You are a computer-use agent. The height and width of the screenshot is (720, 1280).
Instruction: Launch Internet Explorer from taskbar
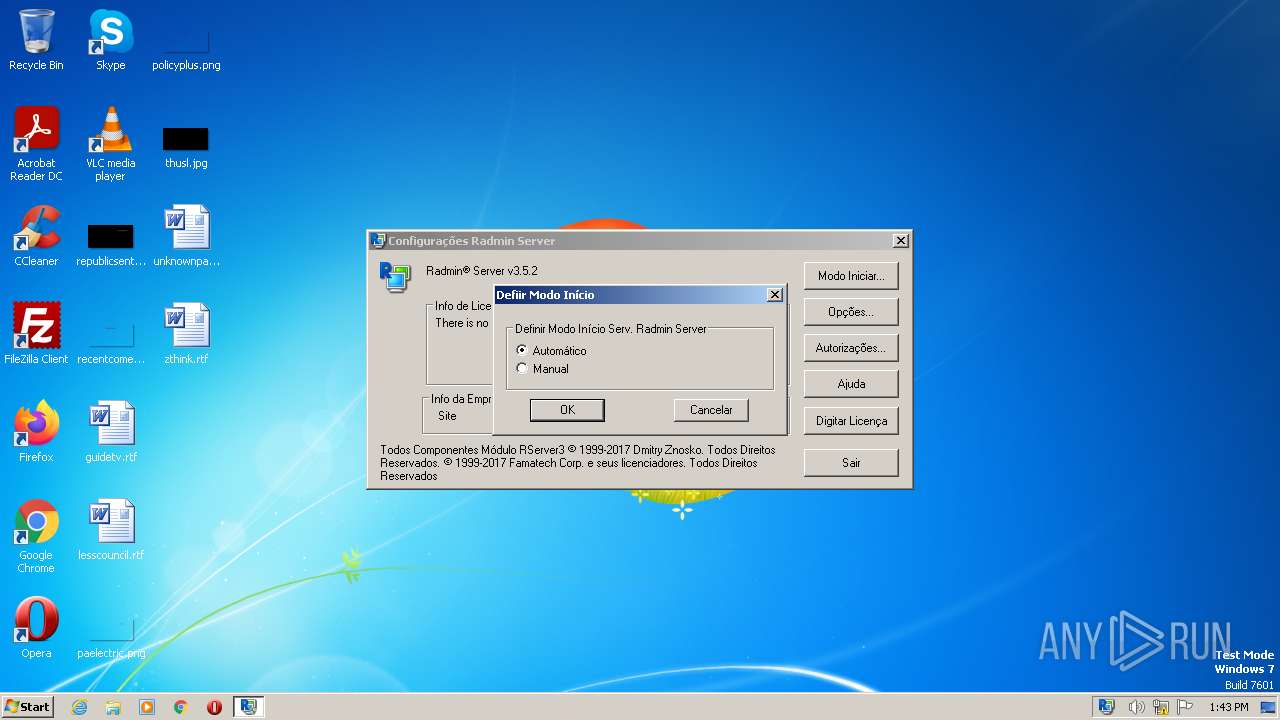pos(79,707)
